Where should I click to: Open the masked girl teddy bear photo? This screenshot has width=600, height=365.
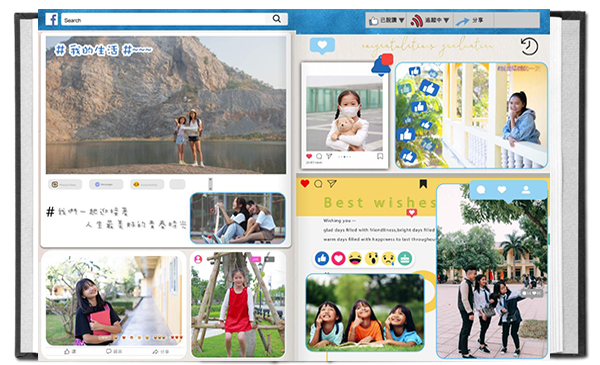coord(344,113)
